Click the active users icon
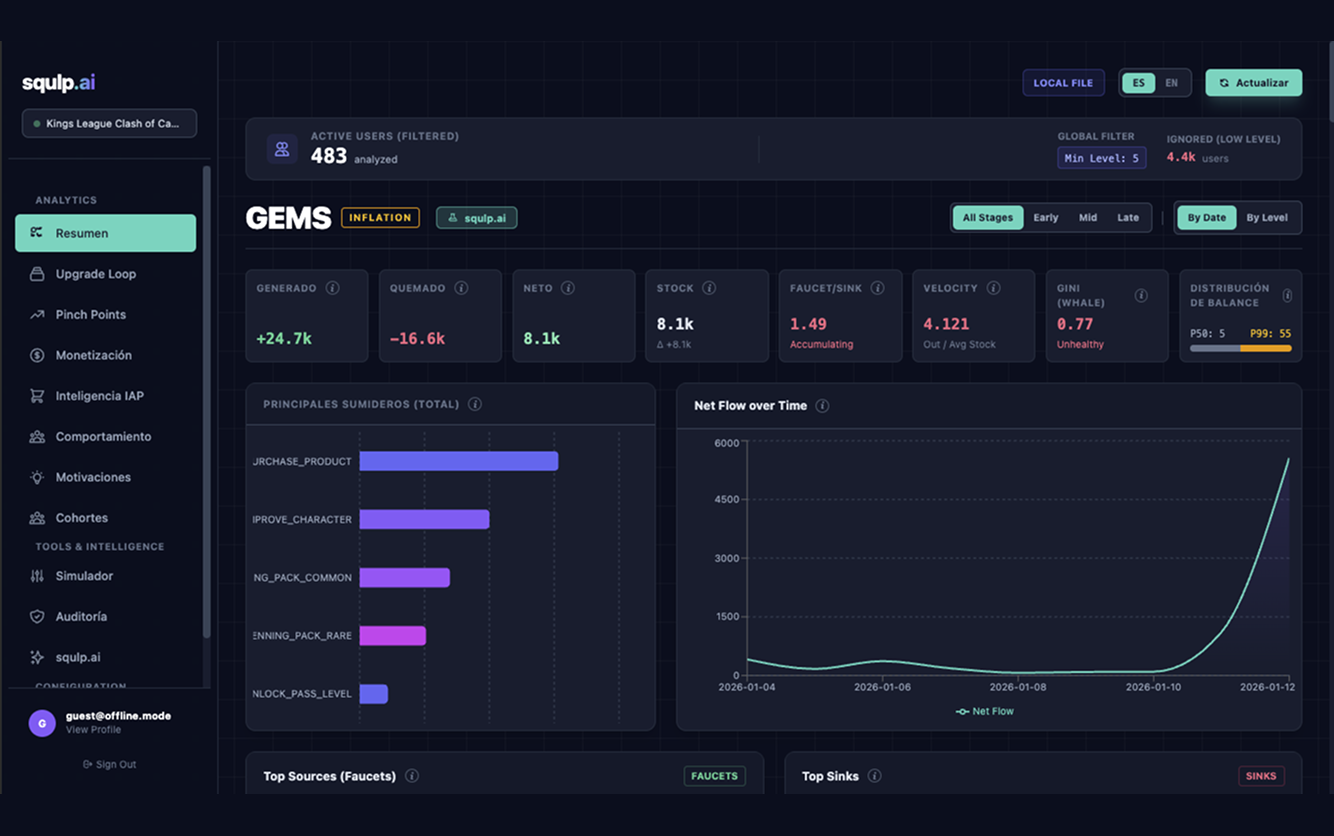The height and width of the screenshot is (836, 1334). pyautogui.click(x=282, y=149)
